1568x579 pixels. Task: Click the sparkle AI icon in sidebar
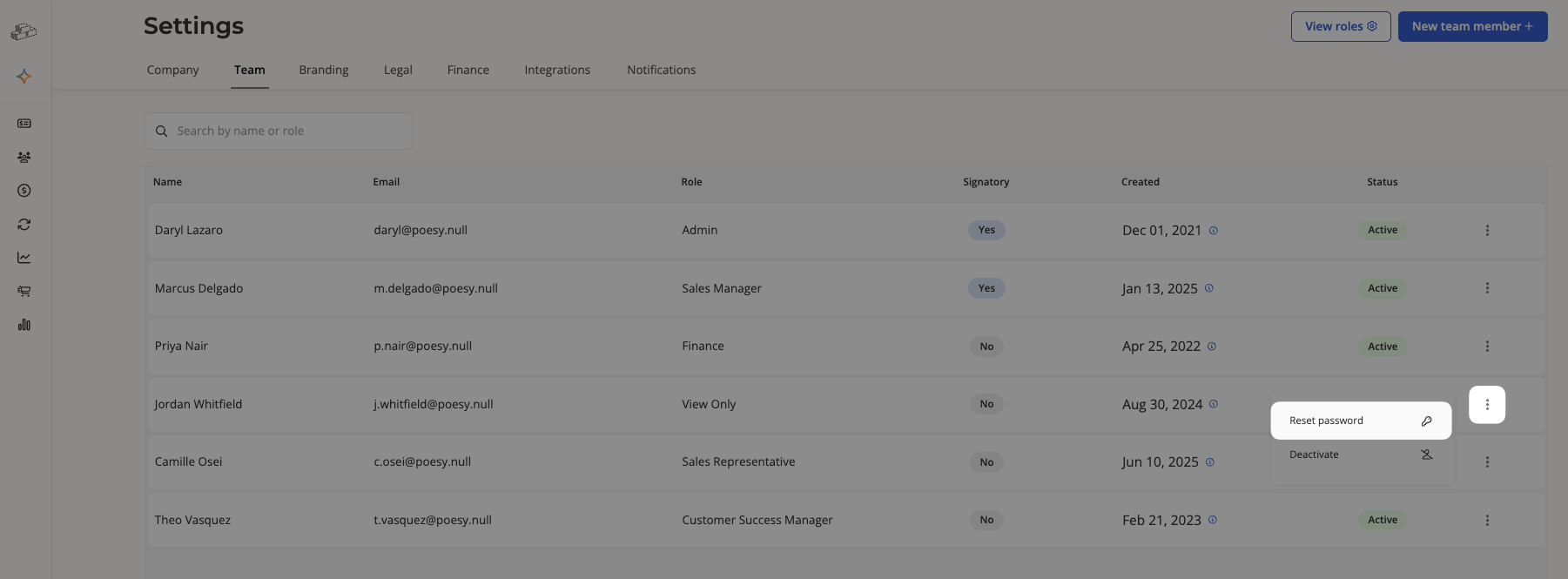click(24, 77)
